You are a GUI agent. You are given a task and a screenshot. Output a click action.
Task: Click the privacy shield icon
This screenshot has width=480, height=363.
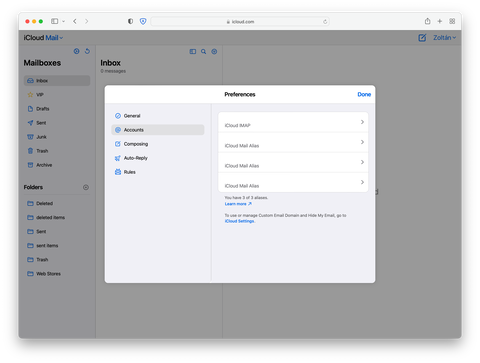coord(143,21)
